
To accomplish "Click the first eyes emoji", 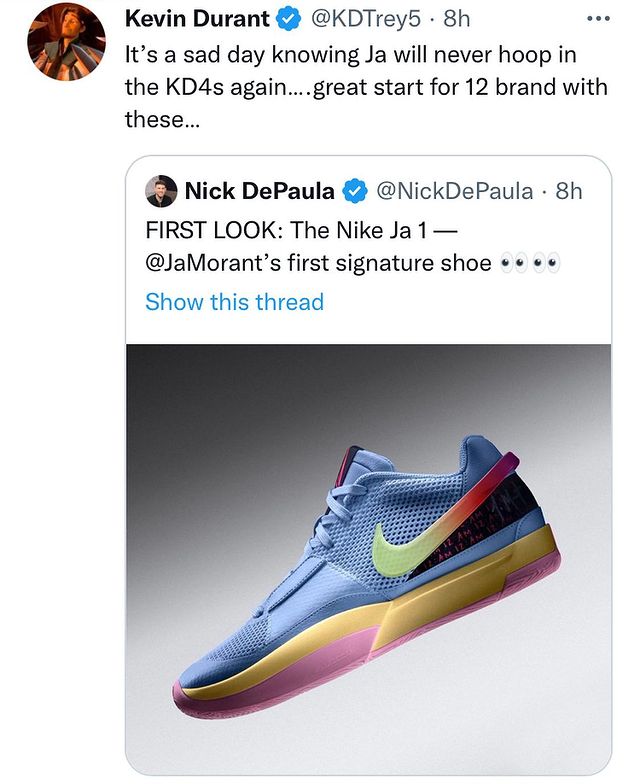I will (x=514, y=264).
